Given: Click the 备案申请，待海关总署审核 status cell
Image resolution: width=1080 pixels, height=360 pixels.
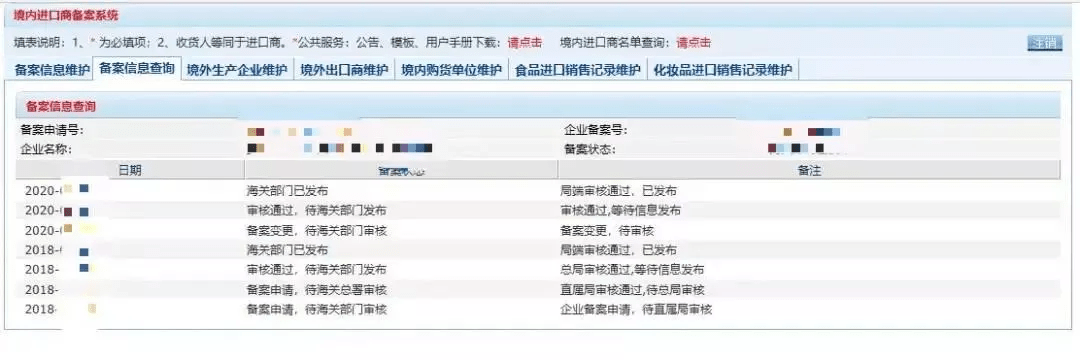Looking at the screenshot, I should tap(317, 290).
